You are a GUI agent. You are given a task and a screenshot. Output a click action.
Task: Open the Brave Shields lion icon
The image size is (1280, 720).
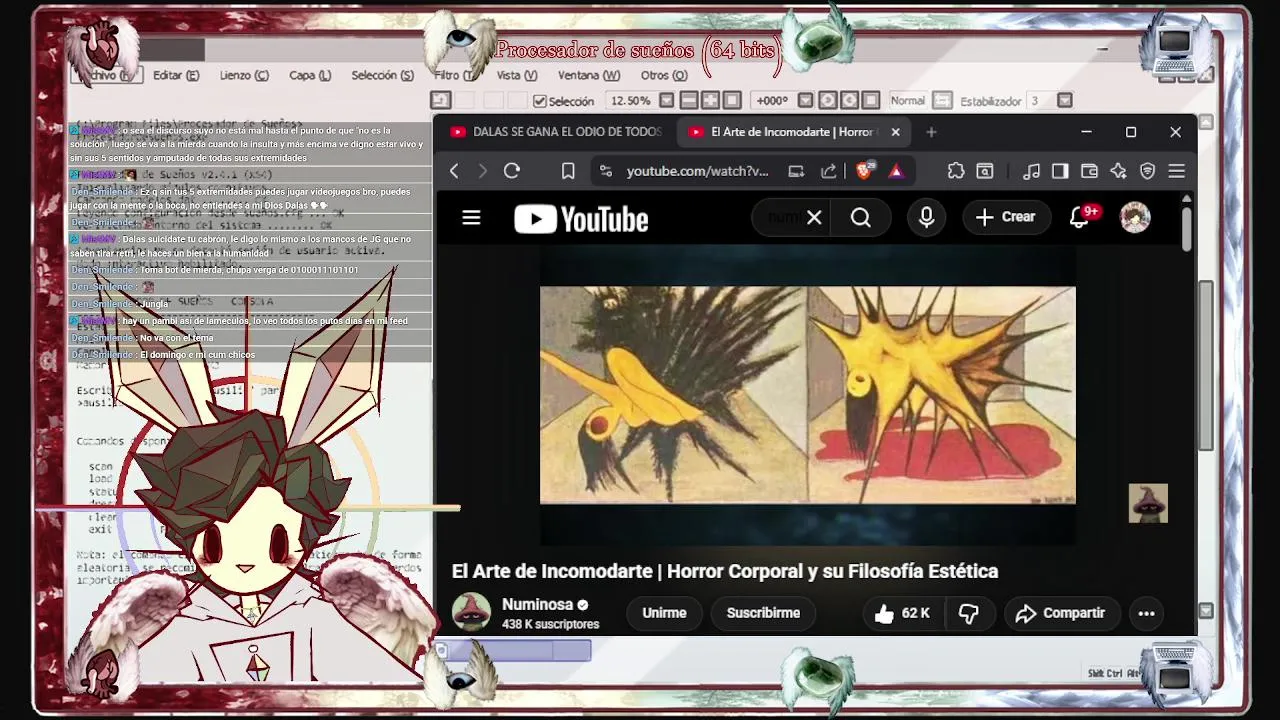tap(865, 171)
